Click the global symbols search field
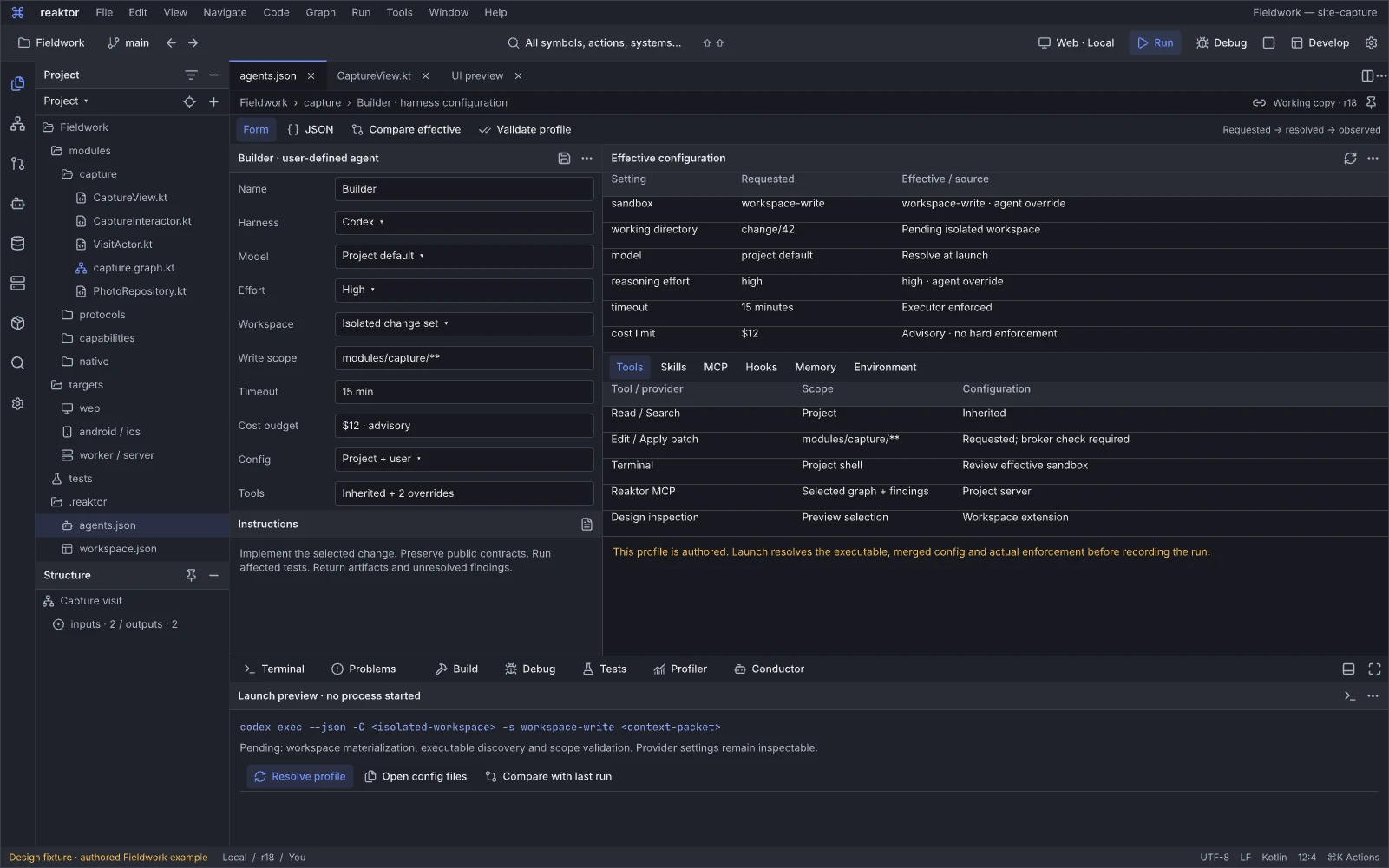 [594, 42]
